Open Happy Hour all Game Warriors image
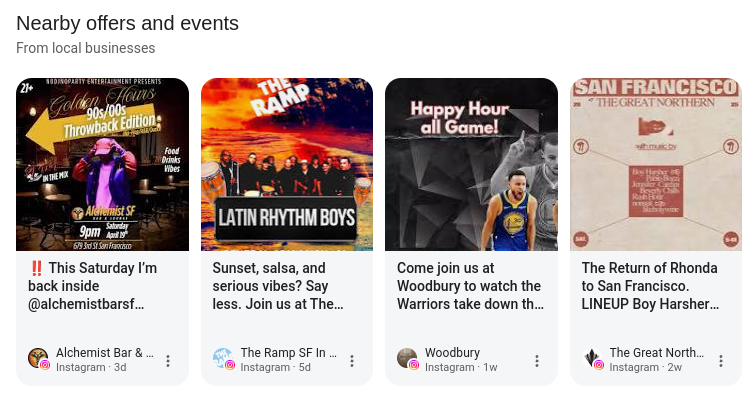Screen dimensions: 753x416 (471, 164)
